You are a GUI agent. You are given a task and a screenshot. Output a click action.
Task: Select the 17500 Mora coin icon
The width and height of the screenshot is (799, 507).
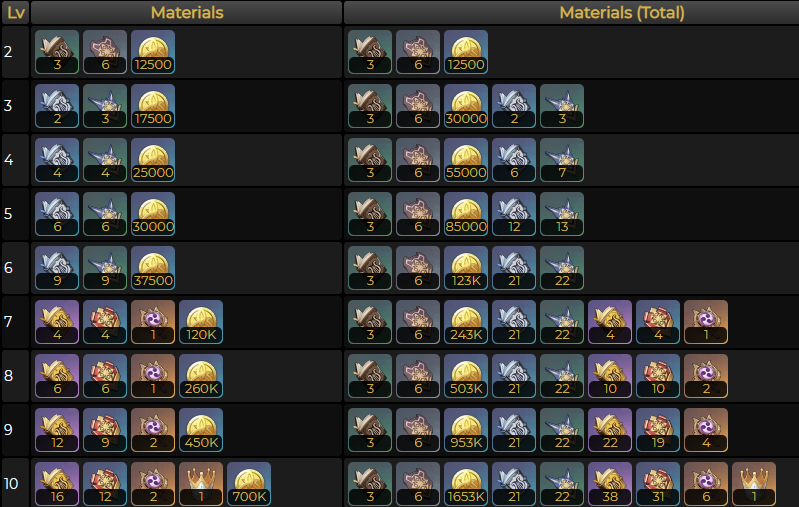[x=153, y=106]
